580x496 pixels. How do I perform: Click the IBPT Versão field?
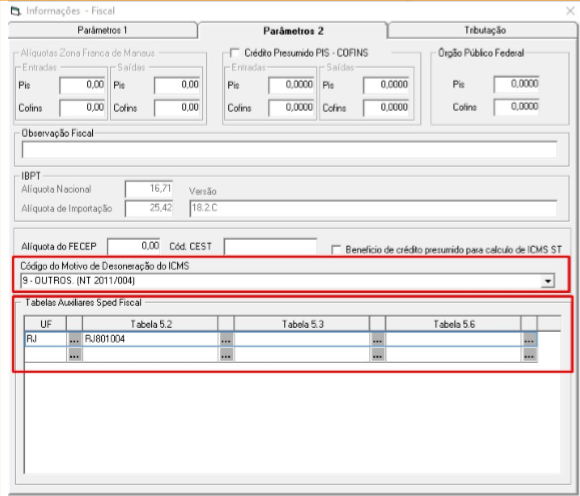pyautogui.click(x=373, y=208)
